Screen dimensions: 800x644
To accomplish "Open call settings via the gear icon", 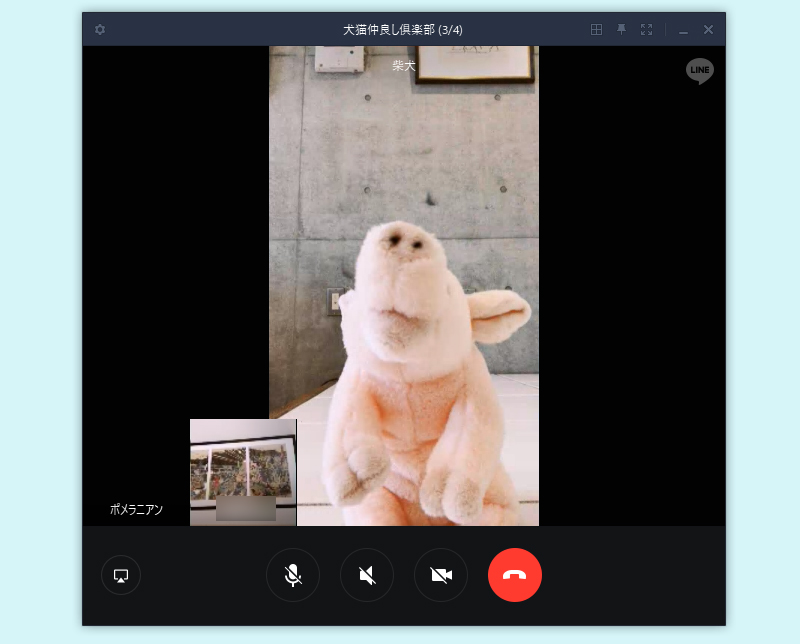I will tap(100, 30).
